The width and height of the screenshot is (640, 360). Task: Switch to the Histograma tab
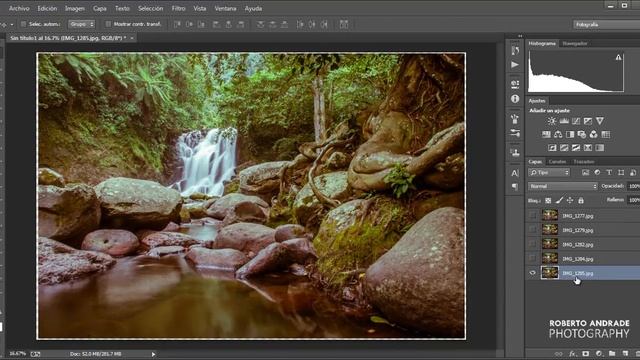pyautogui.click(x=542, y=43)
